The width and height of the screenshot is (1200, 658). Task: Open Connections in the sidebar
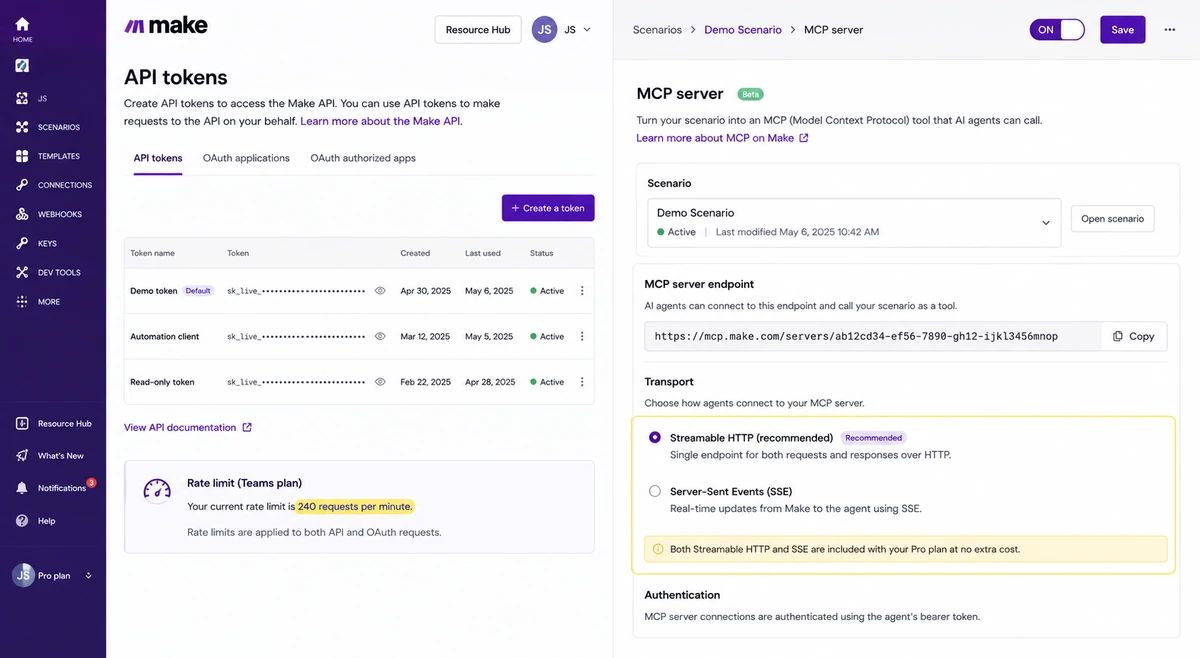[53, 185]
